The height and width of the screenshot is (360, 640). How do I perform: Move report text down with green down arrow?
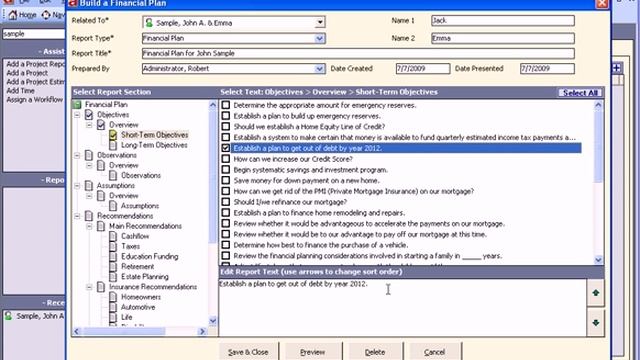click(596, 322)
